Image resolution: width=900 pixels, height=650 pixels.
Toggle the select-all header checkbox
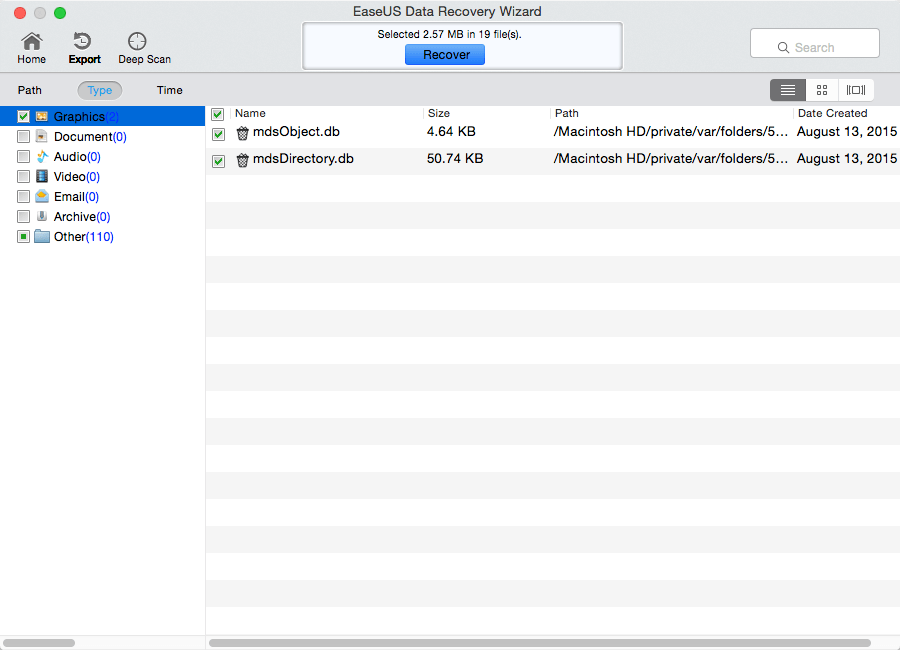point(218,114)
